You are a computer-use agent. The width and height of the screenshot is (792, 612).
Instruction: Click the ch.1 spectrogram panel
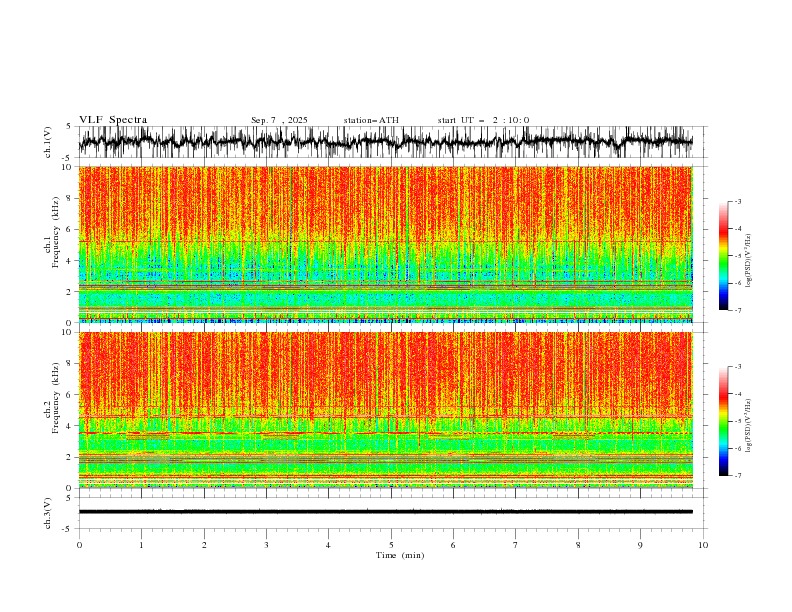point(385,244)
